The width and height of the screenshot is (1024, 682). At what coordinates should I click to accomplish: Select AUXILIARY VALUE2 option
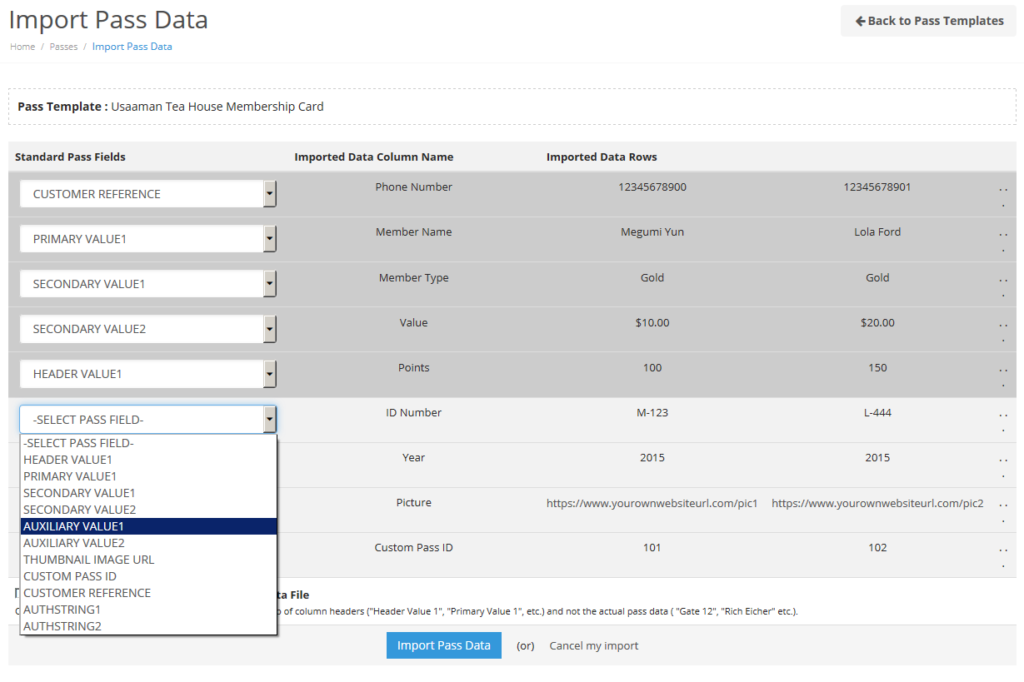point(149,543)
